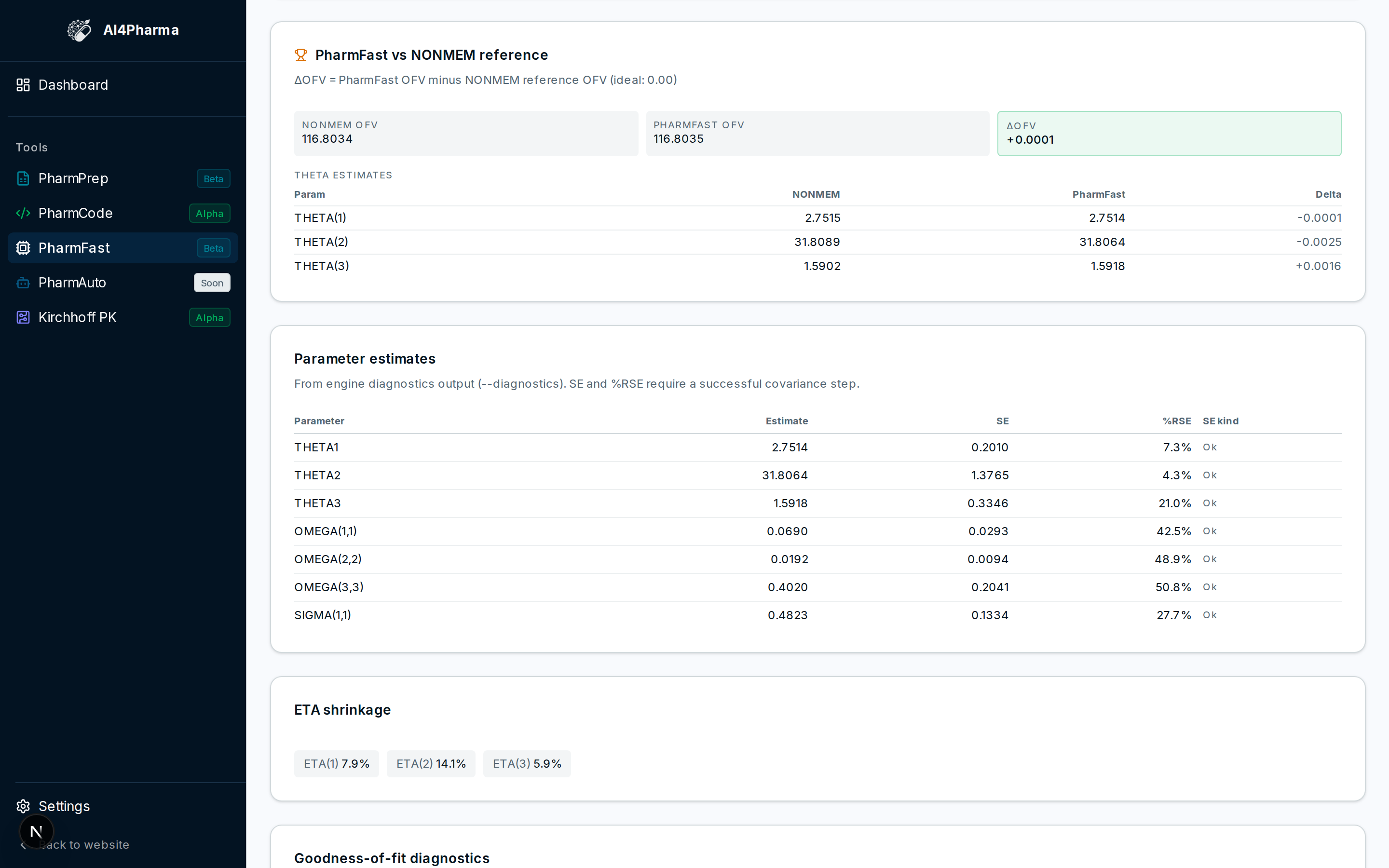Image resolution: width=1389 pixels, height=868 pixels.
Task: Click the Soon badge next to PharmAuto
Action: [212, 283]
